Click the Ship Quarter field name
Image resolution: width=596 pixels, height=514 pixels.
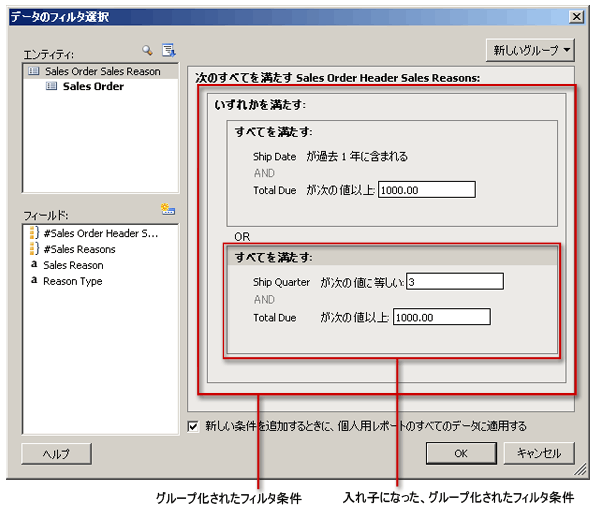(281, 282)
